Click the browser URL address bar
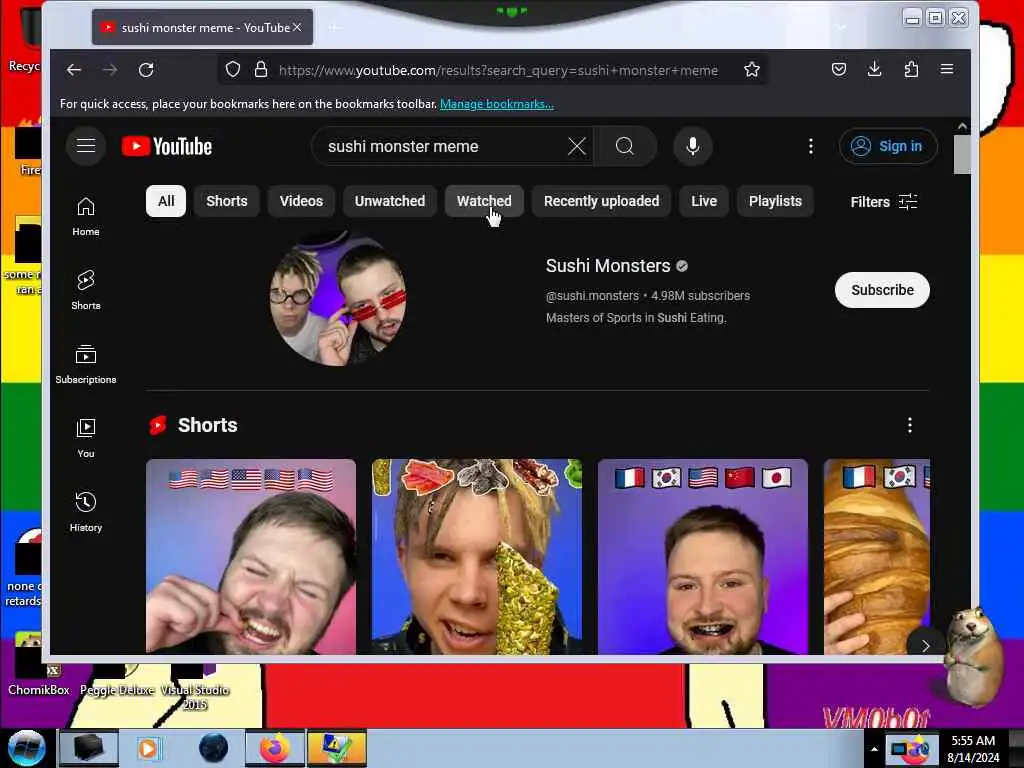 (498, 70)
